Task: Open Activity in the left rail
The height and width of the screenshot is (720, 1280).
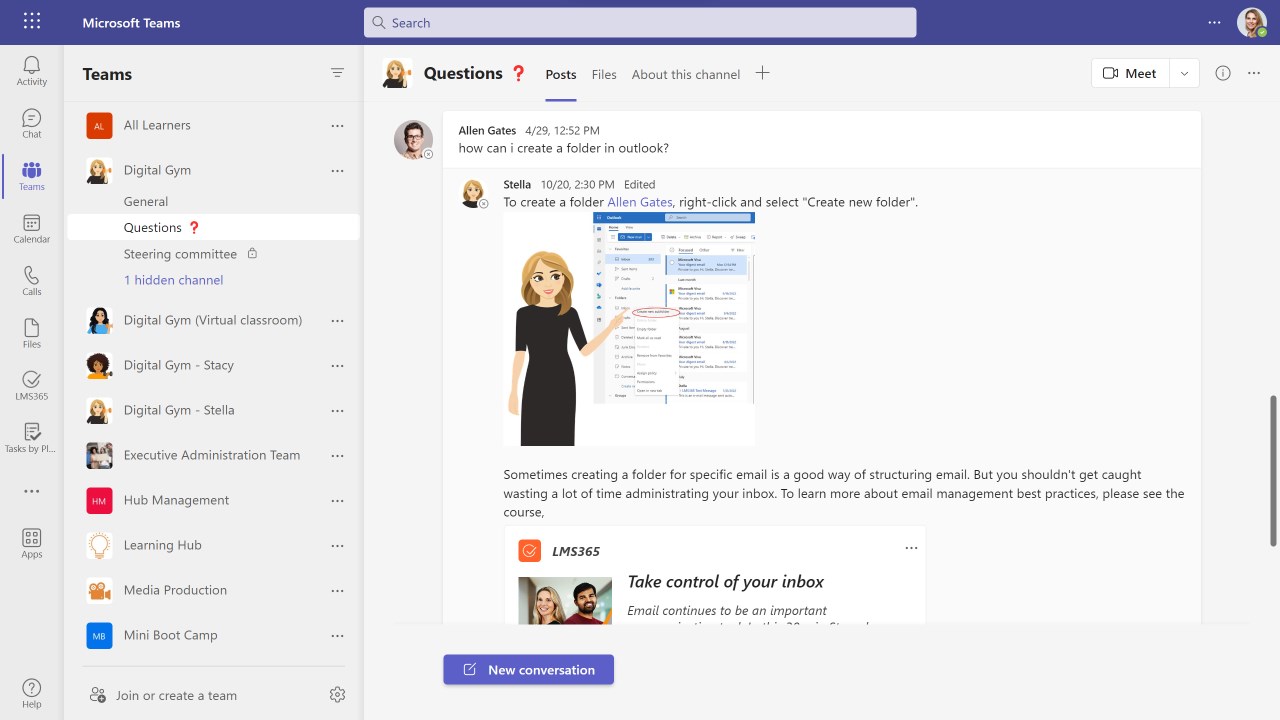Action: click(32, 71)
